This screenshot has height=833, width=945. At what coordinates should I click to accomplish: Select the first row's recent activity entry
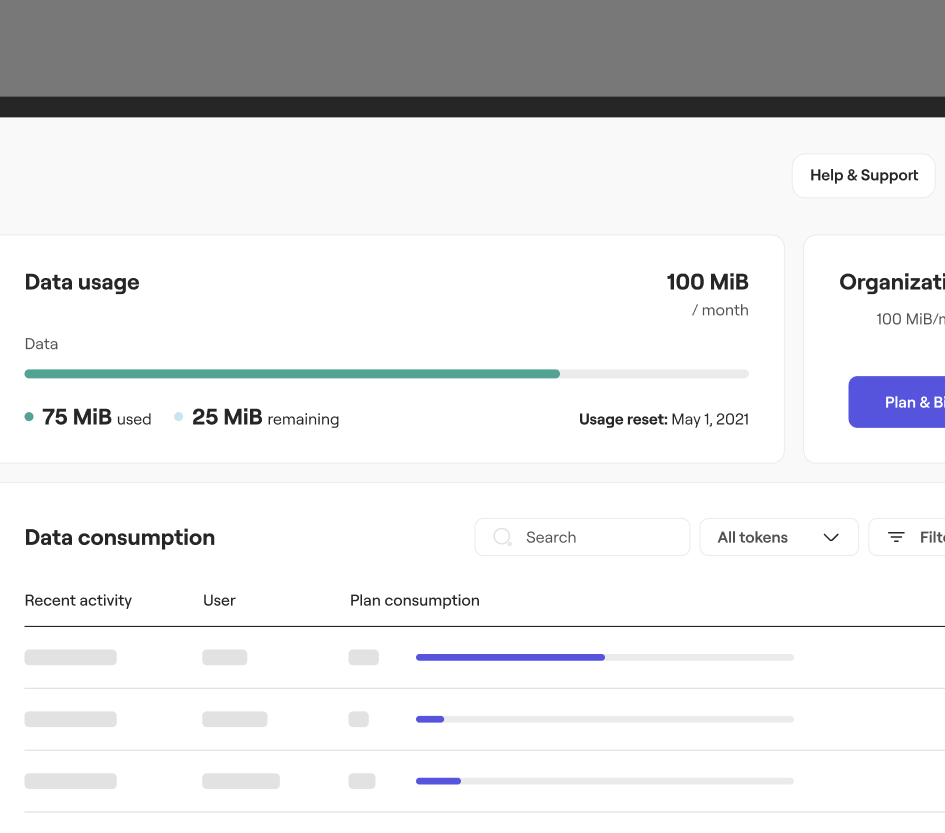coord(70,657)
